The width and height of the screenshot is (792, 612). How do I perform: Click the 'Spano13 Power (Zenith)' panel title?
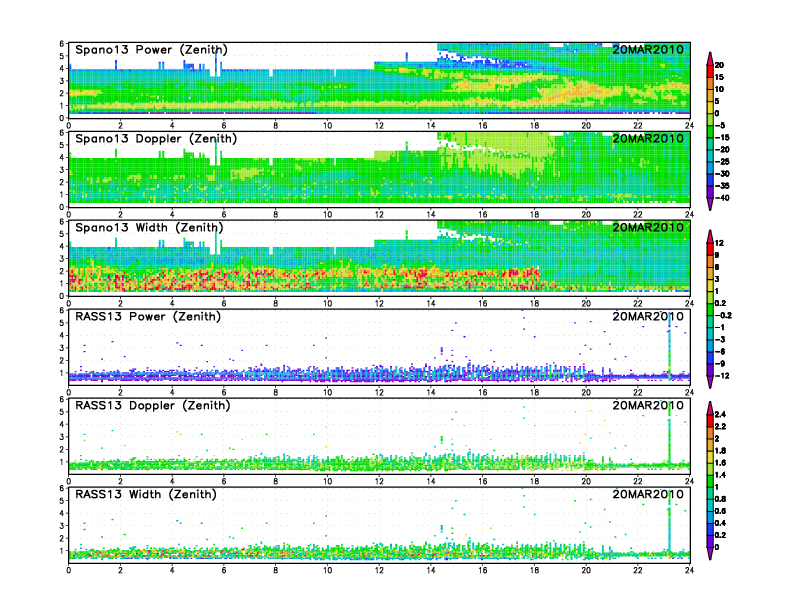pos(152,50)
